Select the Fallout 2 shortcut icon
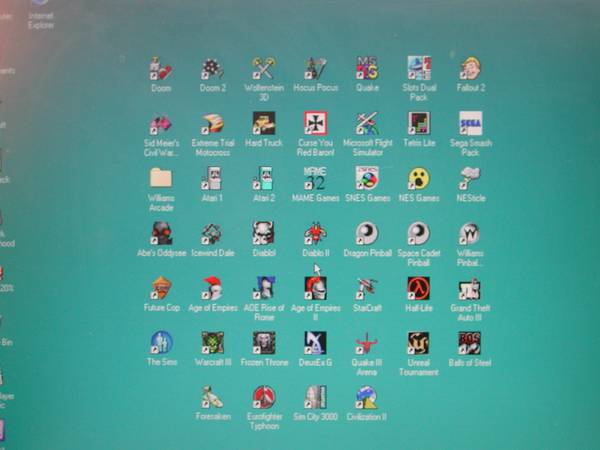 click(470, 69)
